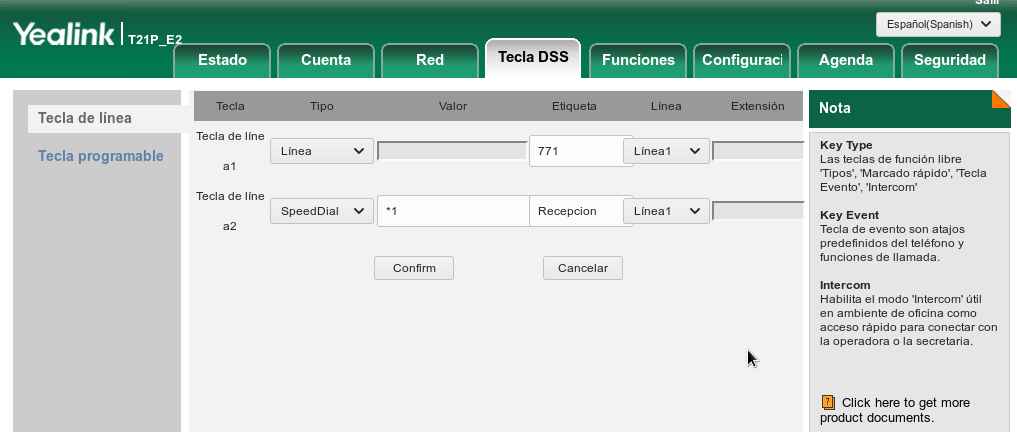This screenshot has height=432, width=1017.
Task: Open the Español language dropdown
Action: click(x=937, y=25)
